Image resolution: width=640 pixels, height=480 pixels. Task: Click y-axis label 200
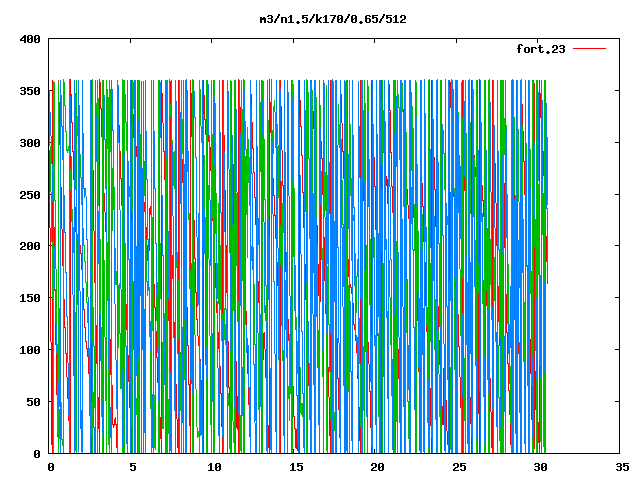coord(30,246)
